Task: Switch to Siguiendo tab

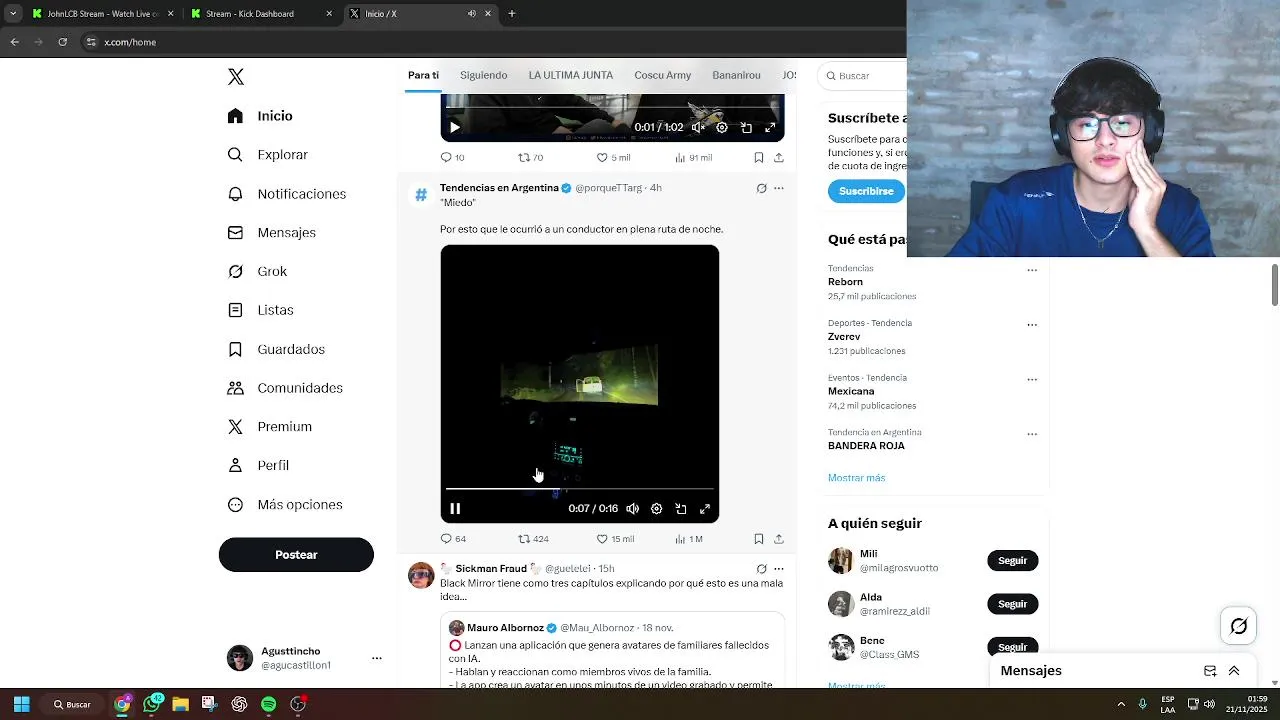Action: (484, 76)
